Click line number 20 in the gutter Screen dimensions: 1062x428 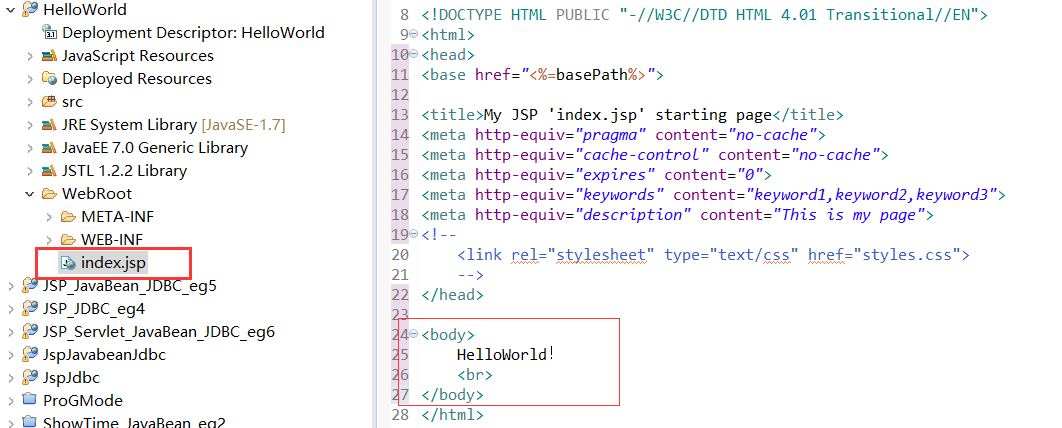coord(400,255)
